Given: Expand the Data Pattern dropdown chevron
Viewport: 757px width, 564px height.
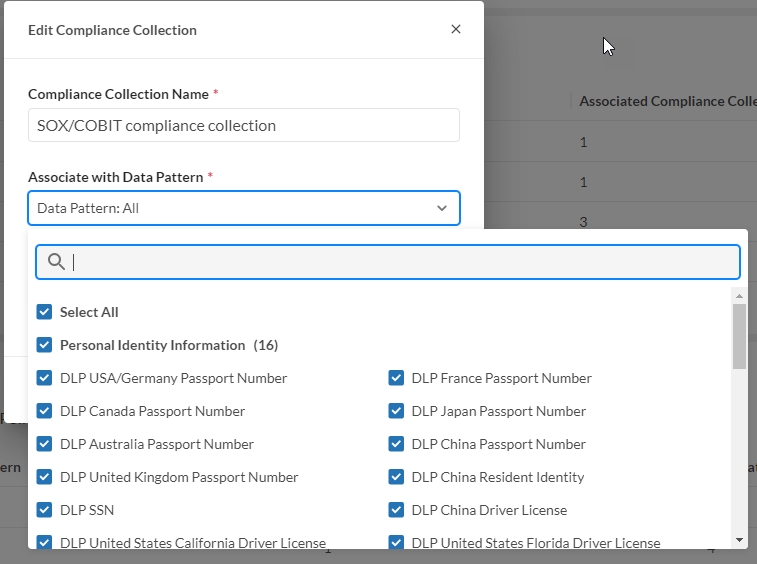Looking at the screenshot, I should coord(442,208).
